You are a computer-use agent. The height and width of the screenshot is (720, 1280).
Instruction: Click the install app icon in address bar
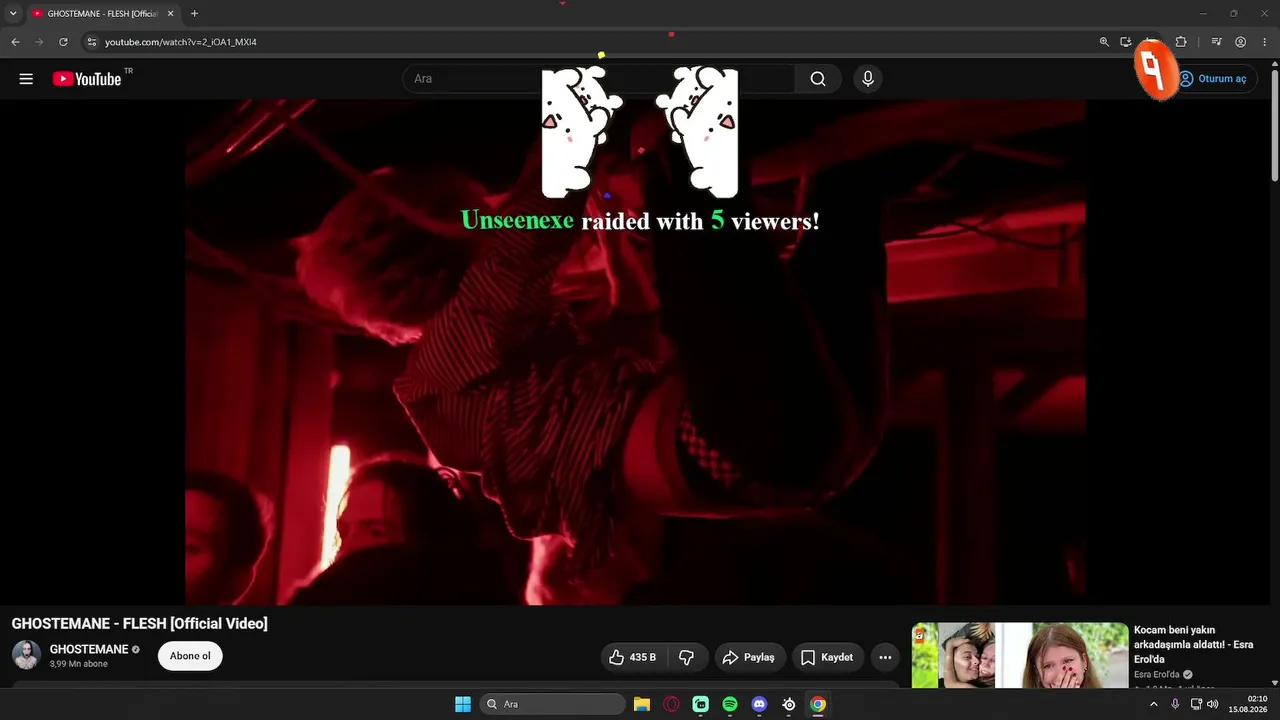tap(1126, 42)
